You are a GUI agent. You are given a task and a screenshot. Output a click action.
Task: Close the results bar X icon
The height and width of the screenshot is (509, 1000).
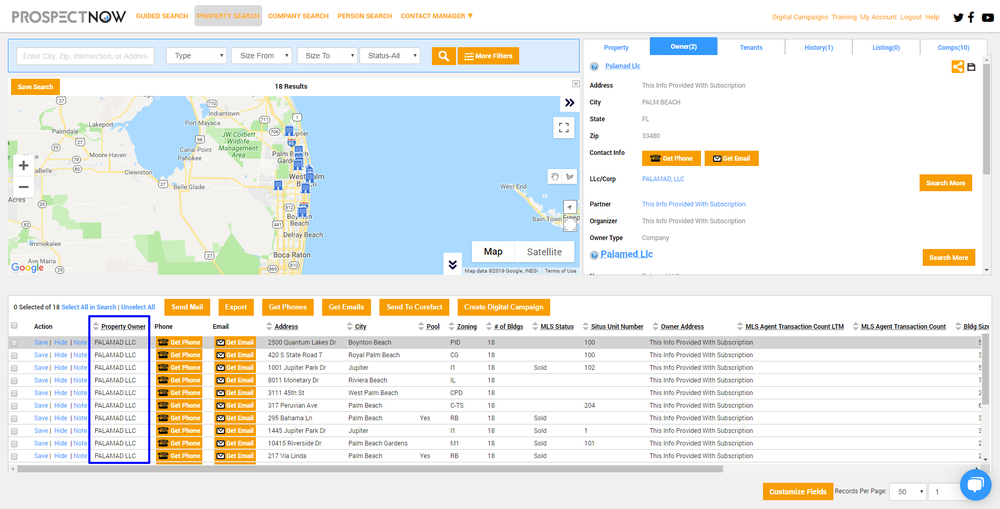(575, 84)
